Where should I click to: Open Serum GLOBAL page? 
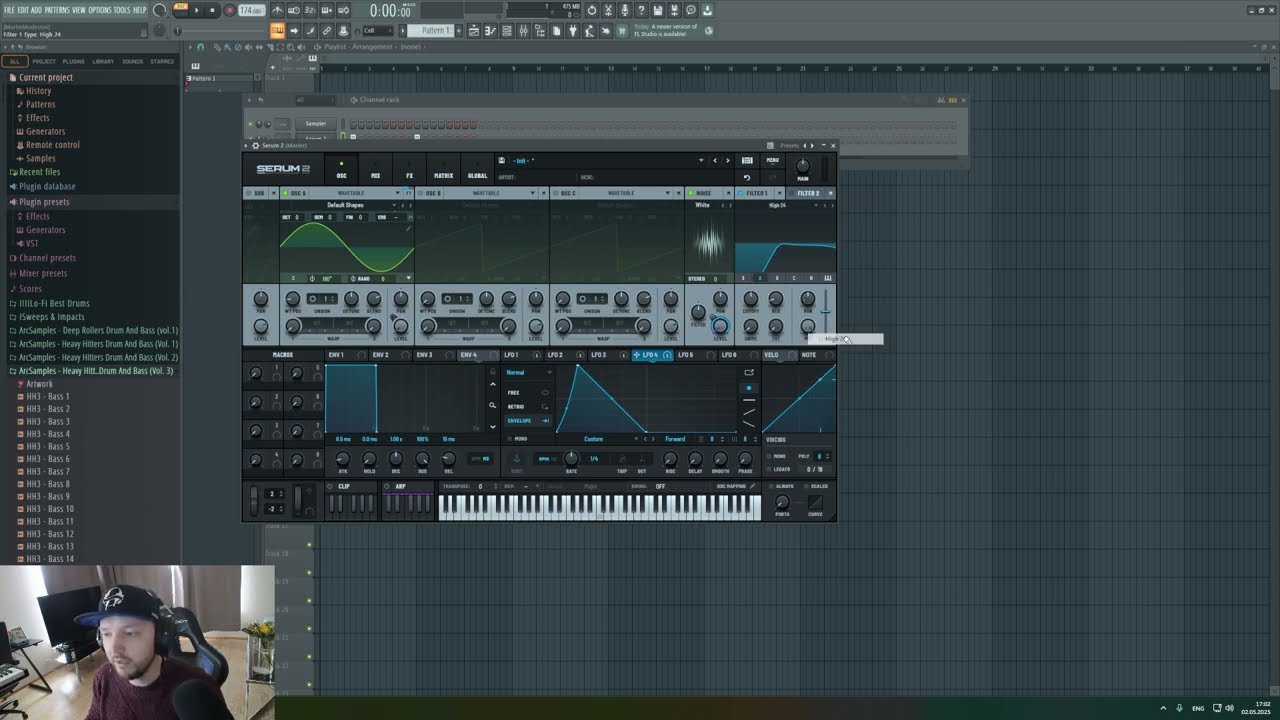[477, 170]
